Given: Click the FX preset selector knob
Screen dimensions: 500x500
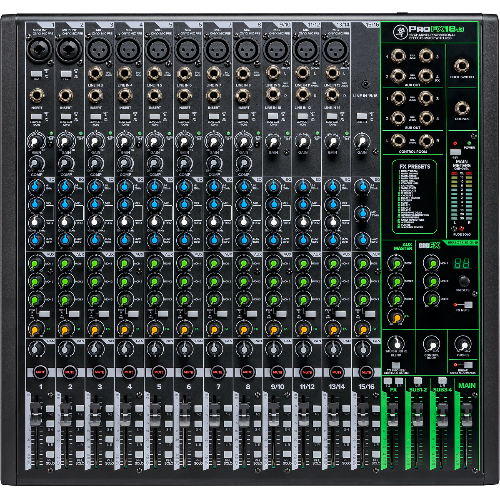Looking at the screenshot, I should click(464, 281).
